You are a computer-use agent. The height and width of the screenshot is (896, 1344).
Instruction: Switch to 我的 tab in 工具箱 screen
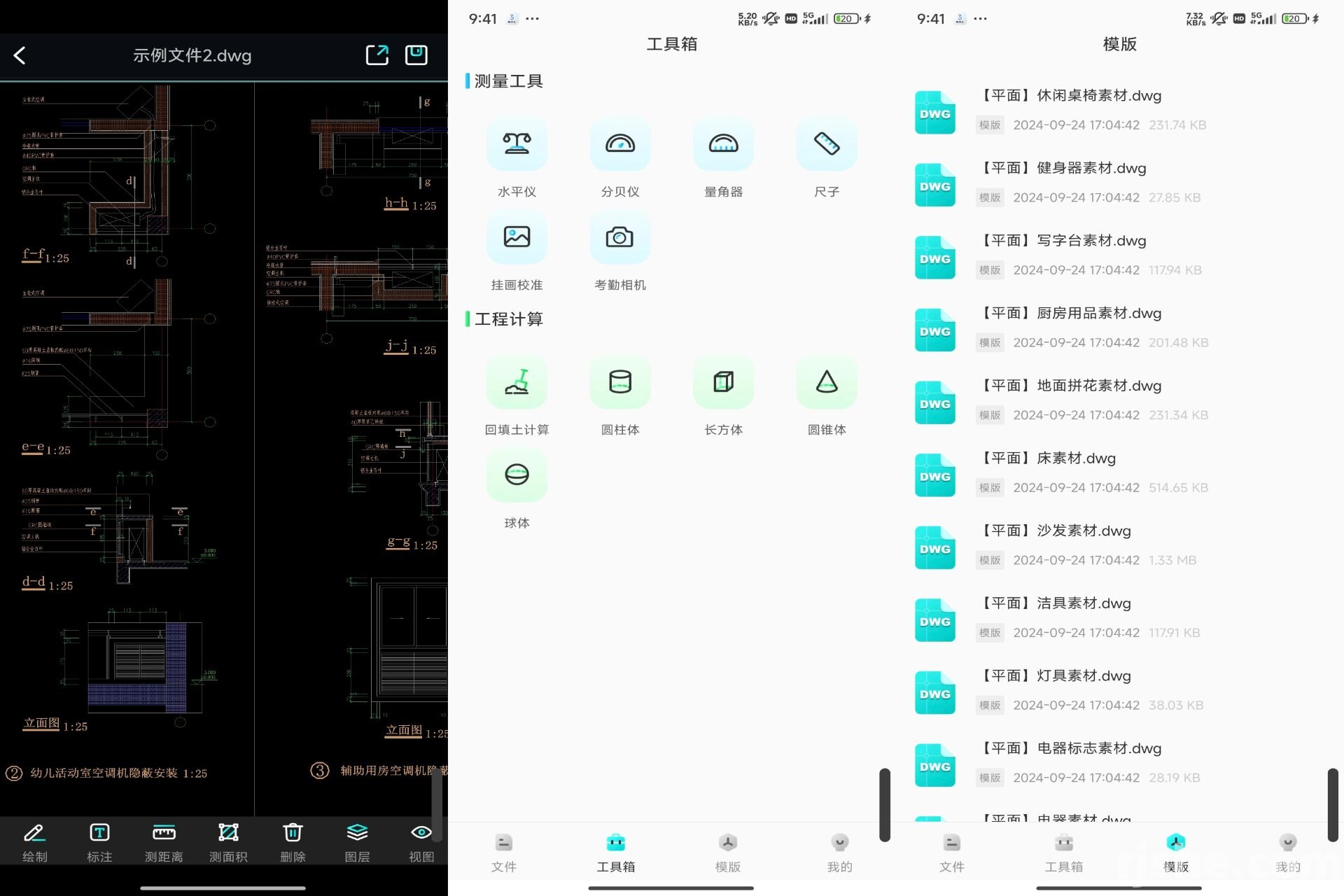tap(840, 853)
